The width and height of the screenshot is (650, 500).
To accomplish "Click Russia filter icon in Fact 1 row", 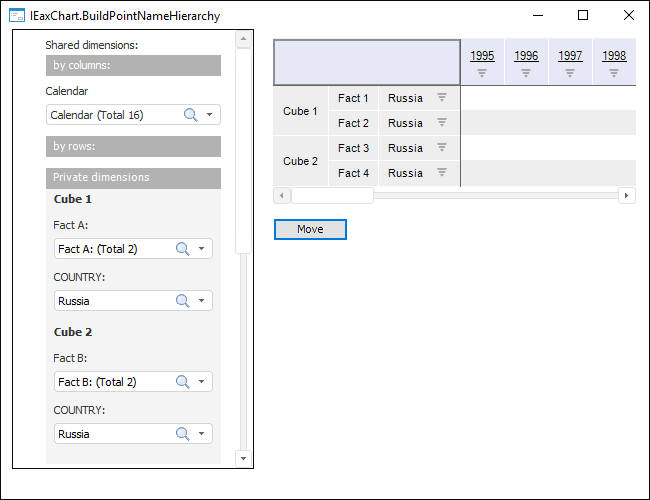I will point(442,98).
